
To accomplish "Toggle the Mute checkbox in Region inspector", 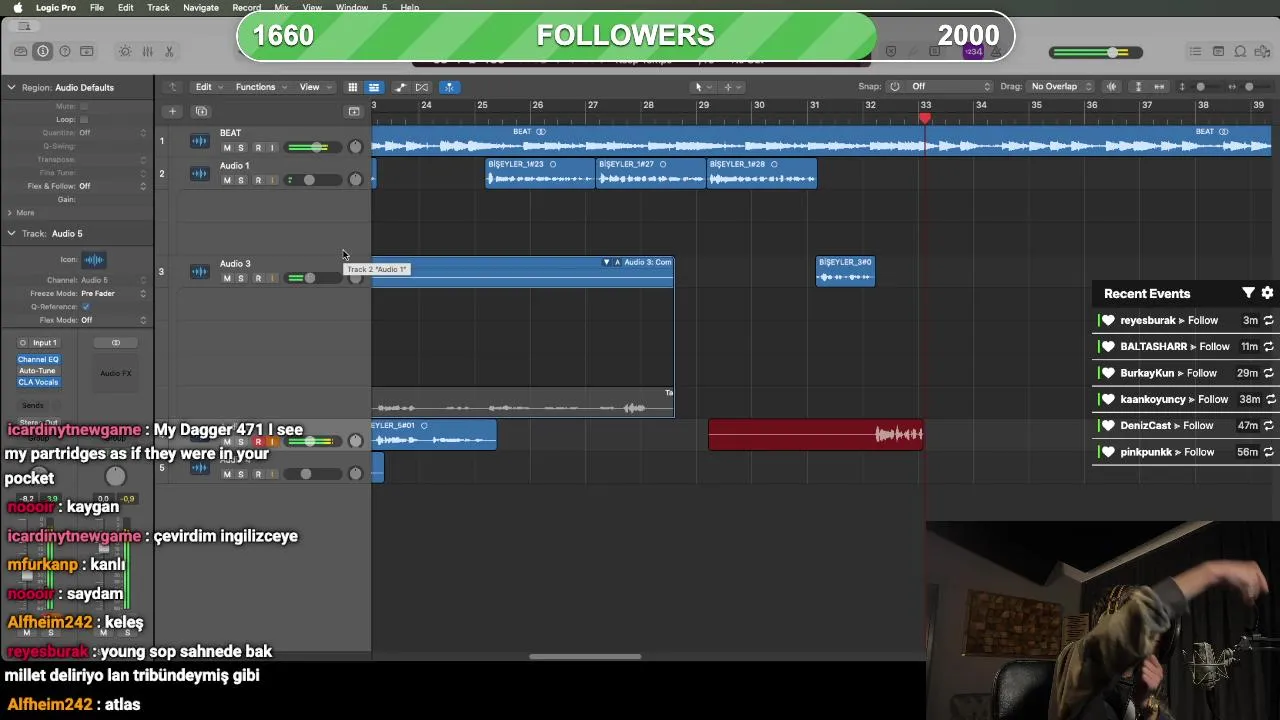I will [84, 106].
